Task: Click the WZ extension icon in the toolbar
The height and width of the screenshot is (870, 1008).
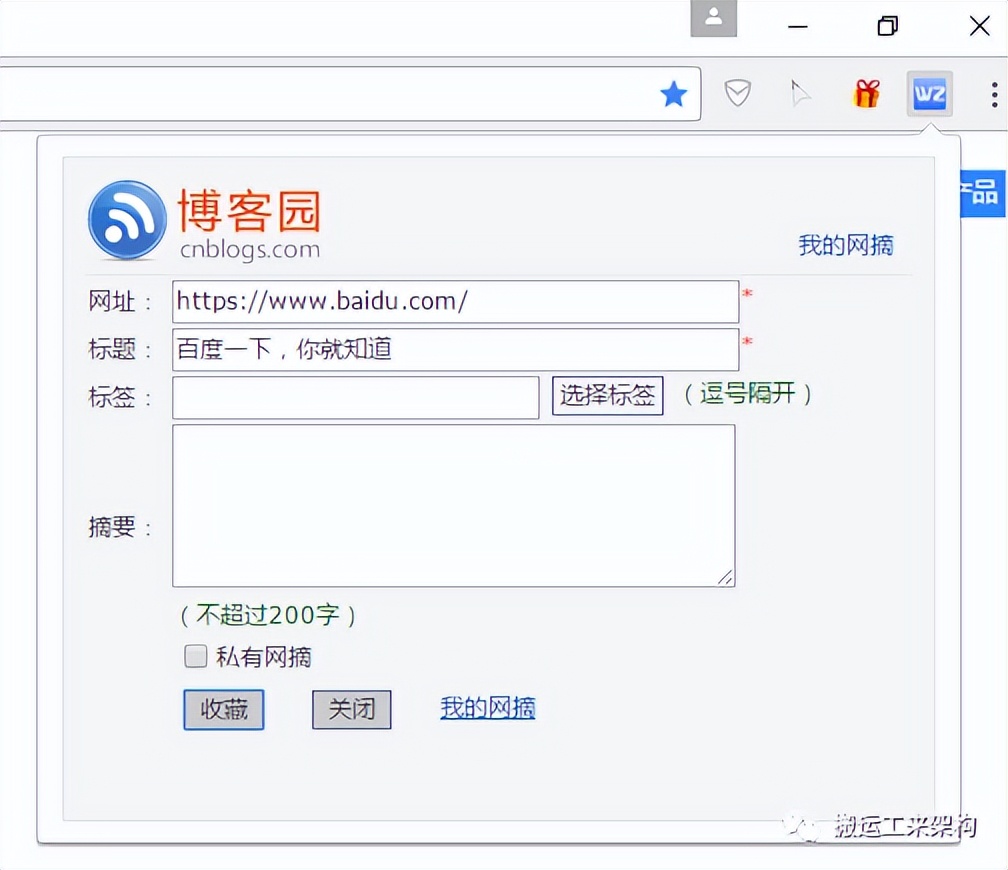Action: pyautogui.click(x=929, y=94)
